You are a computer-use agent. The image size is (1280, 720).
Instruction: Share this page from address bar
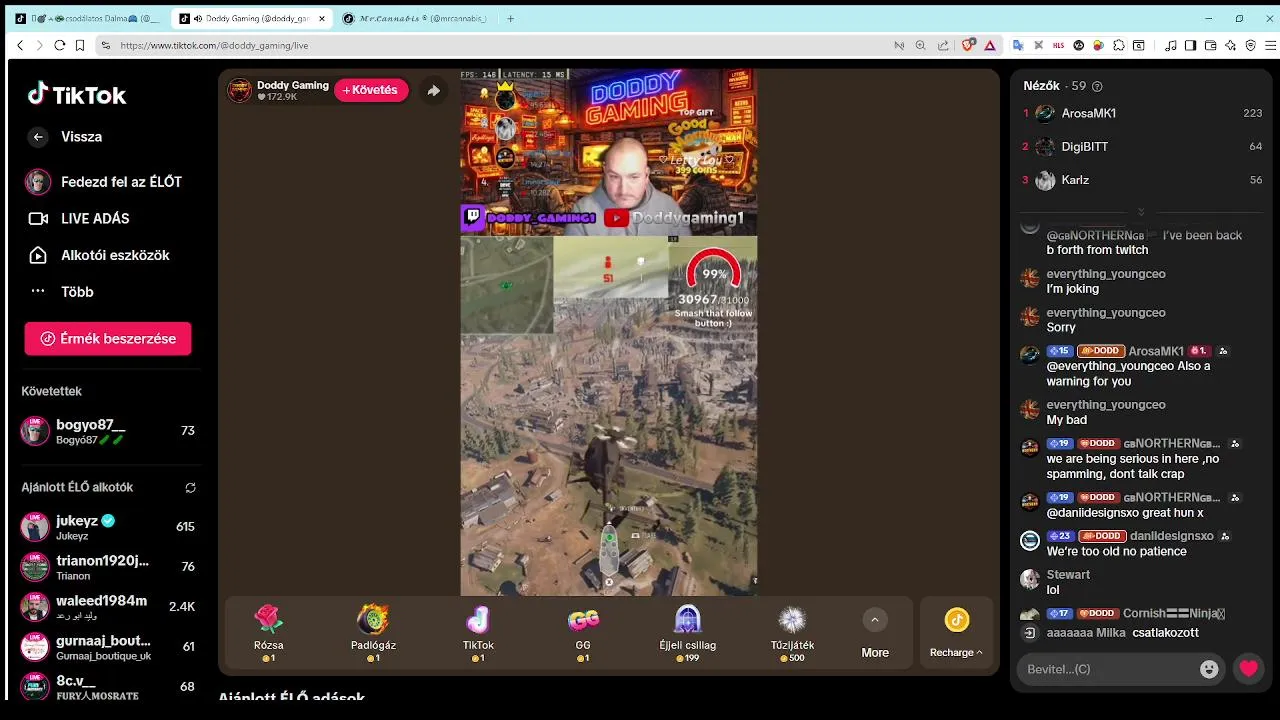[x=943, y=45]
